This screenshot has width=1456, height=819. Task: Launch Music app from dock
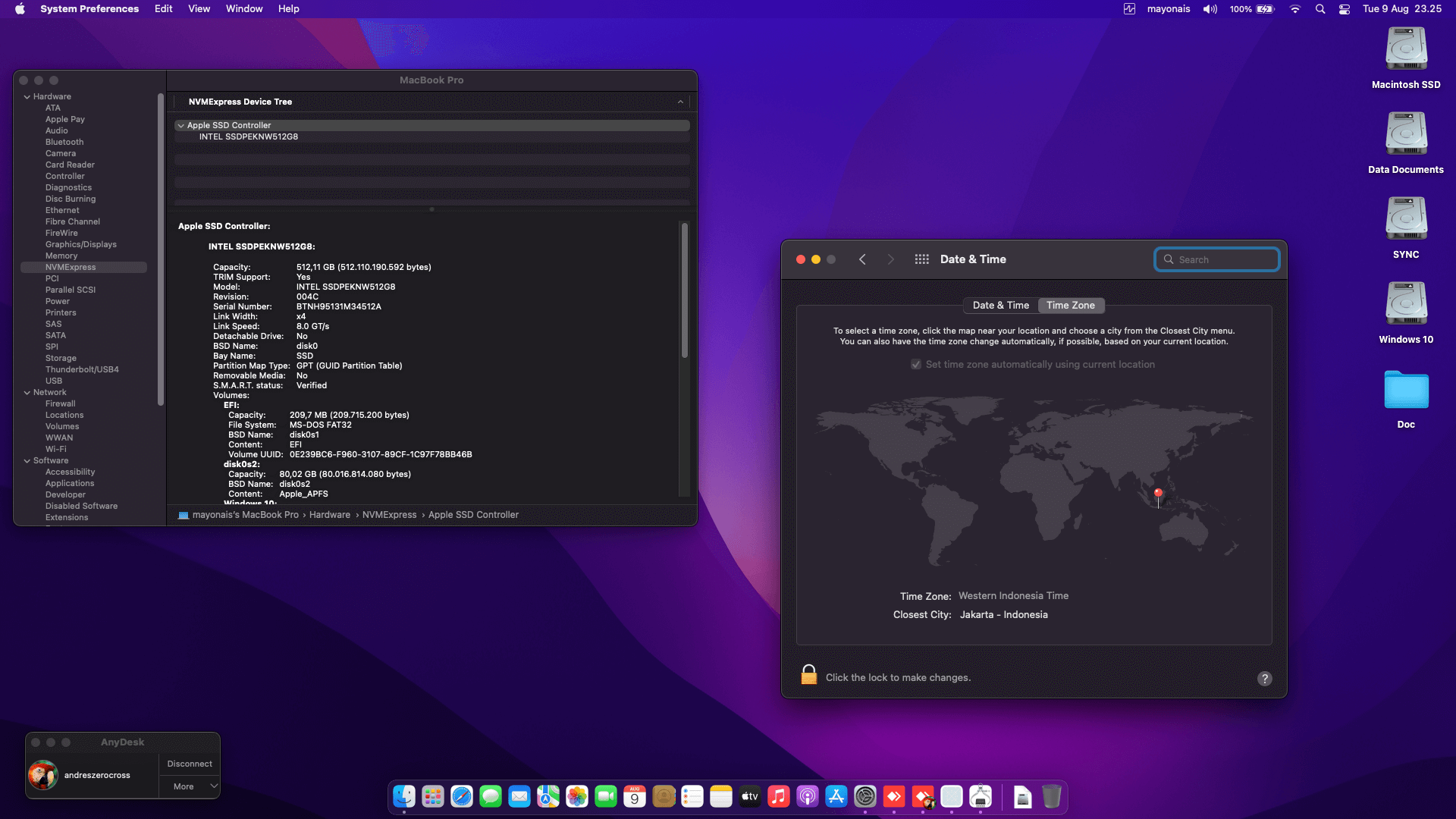tap(779, 796)
